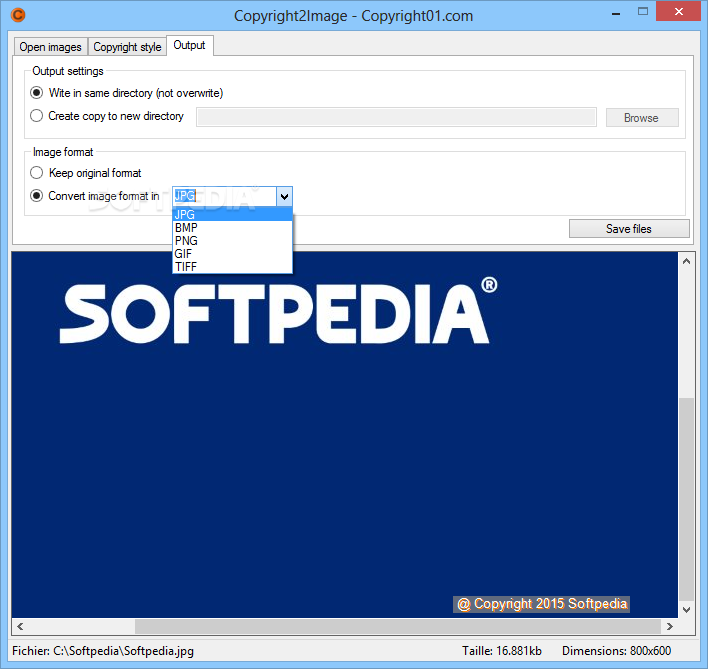Choose TIFF from the format dropdown list
Viewport: 708px width, 669px height.
[x=233, y=266]
